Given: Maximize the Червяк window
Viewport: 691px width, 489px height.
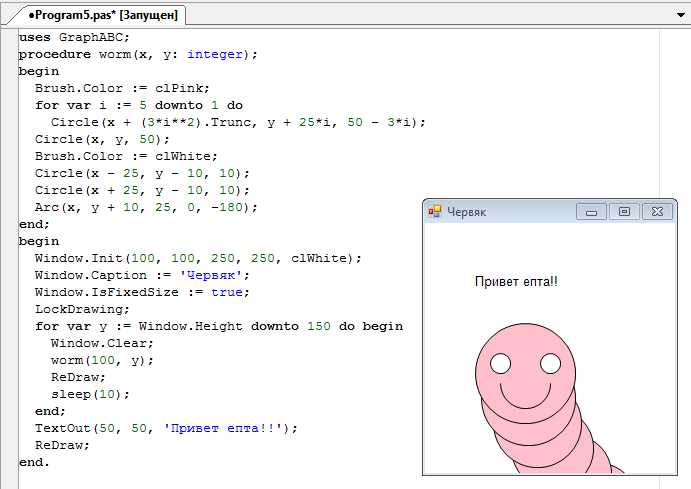Looking at the screenshot, I should pyautogui.click(x=624, y=212).
